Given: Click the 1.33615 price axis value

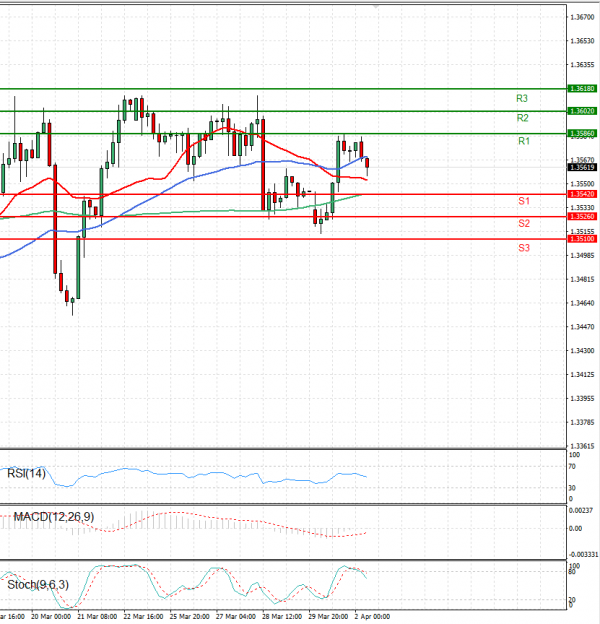Looking at the screenshot, I should (x=582, y=446).
